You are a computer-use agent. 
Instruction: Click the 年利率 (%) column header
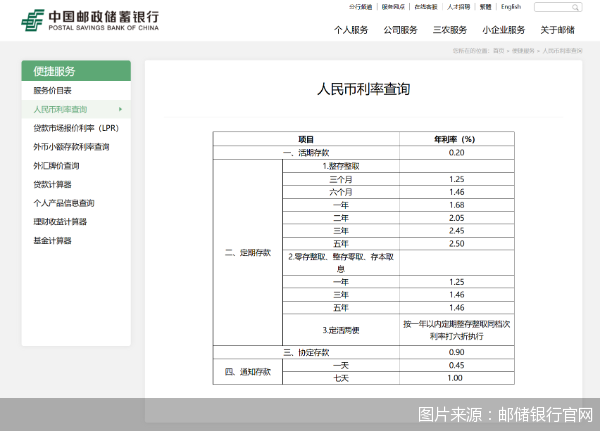point(455,139)
